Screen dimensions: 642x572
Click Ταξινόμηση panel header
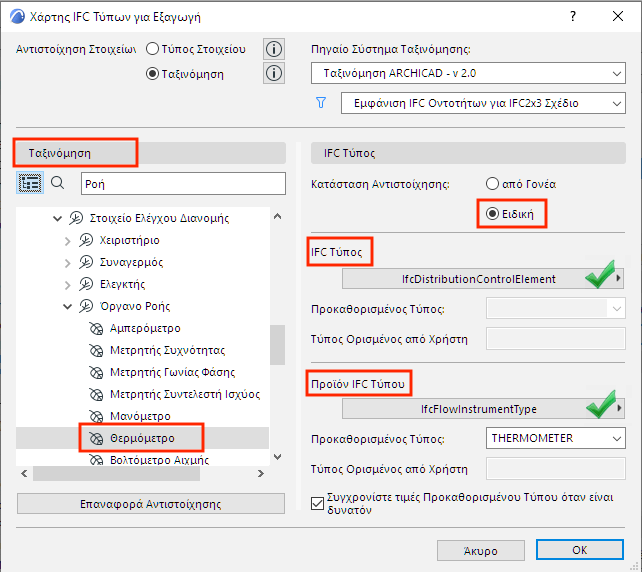coord(151,153)
